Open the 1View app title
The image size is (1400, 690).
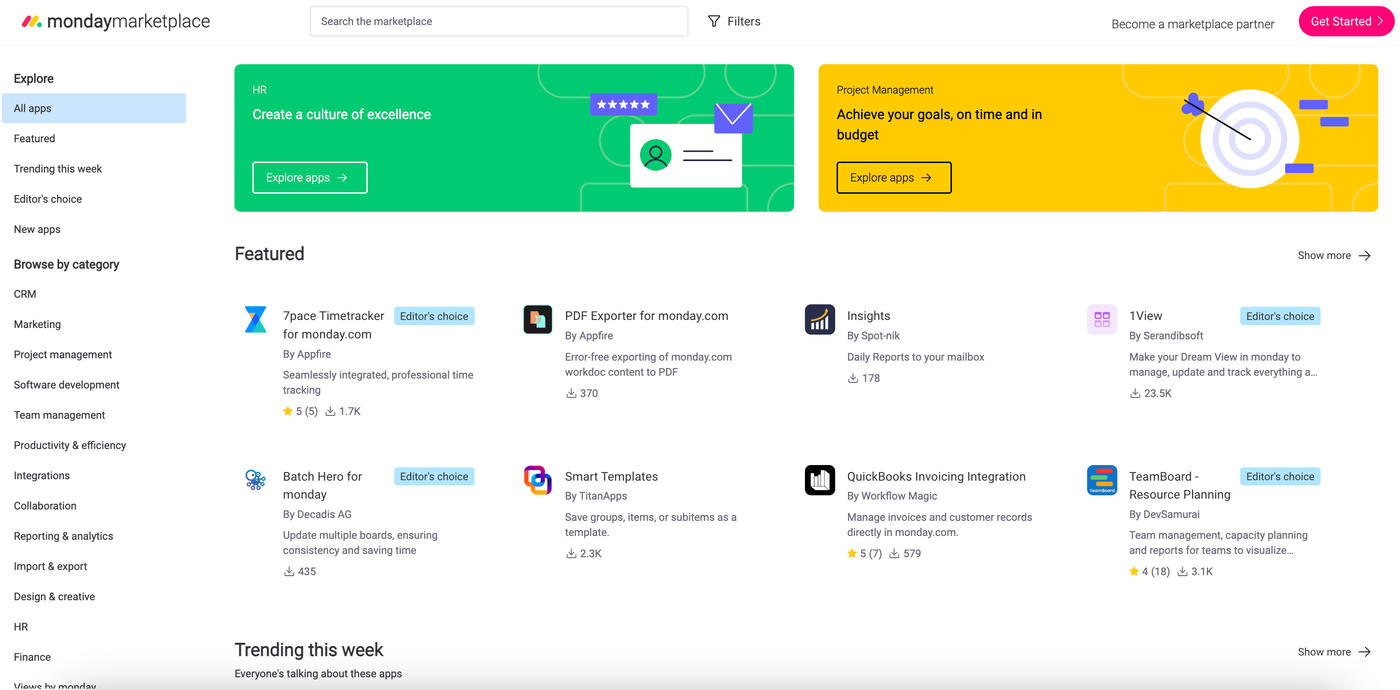(x=1146, y=316)
